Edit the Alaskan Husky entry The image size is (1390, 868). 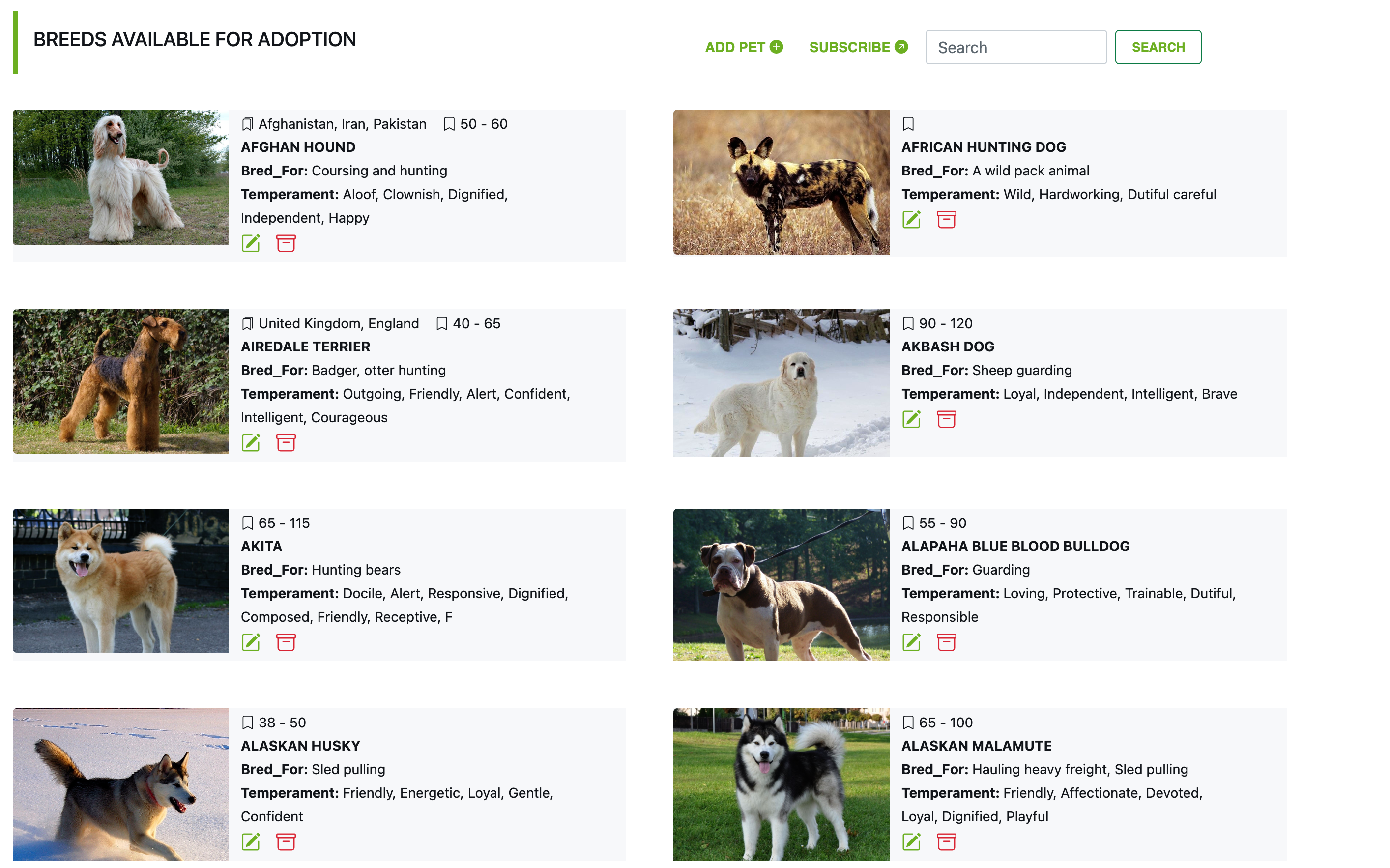tap(251, 841)
